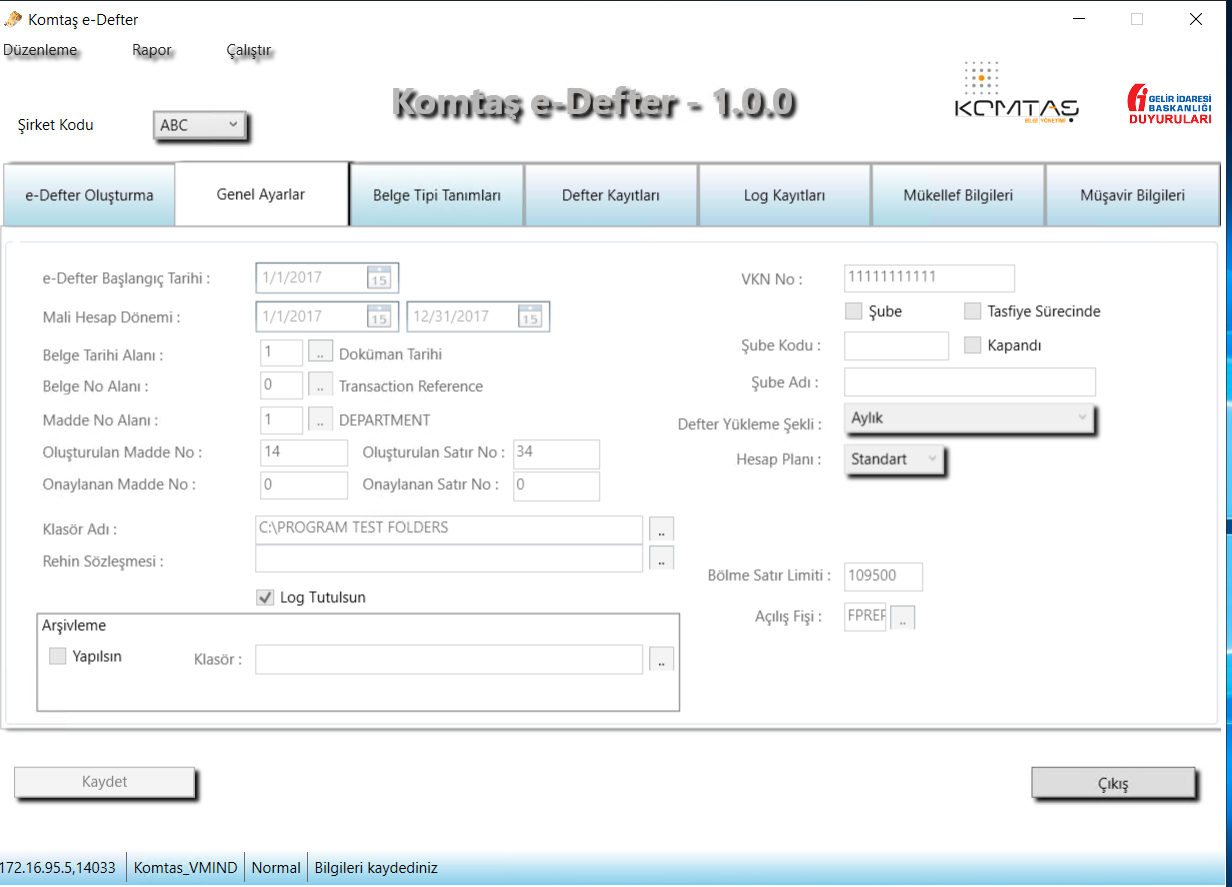Toggle the Şube checkbox
Image resolution: width=1232 pixels, height=887 pixels.
pos(853,311)
